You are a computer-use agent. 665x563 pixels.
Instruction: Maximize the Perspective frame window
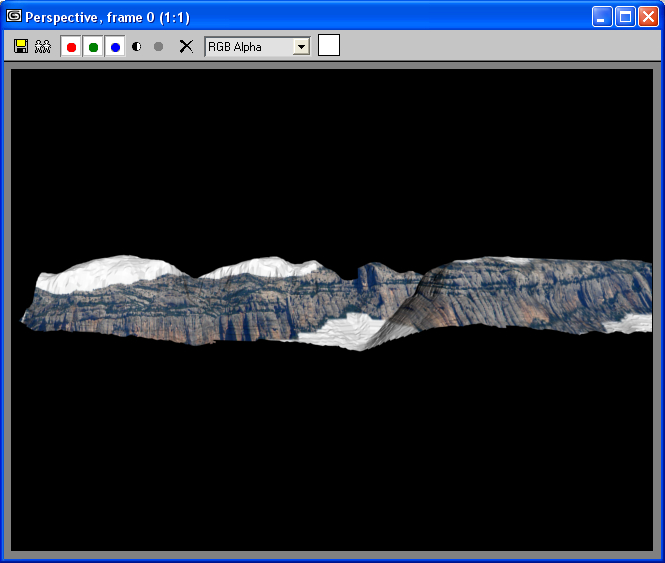625,17
